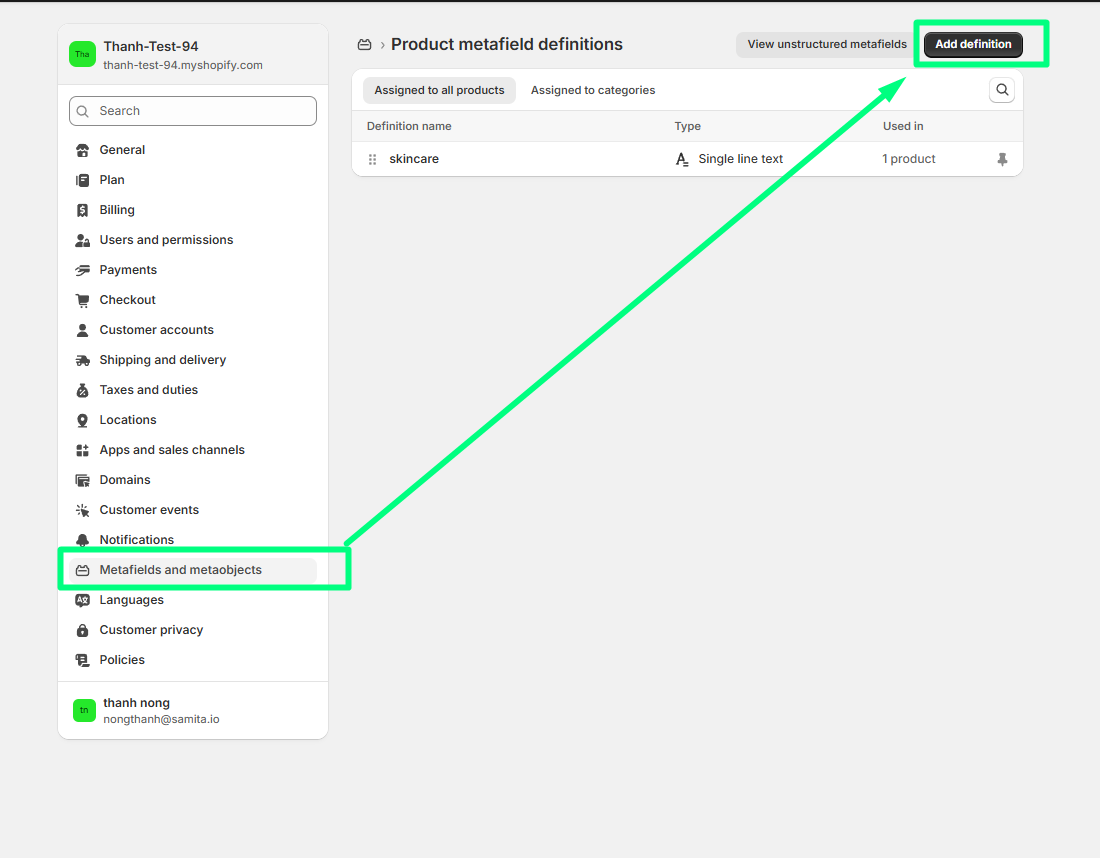Open the skincare definition row
Image resolution: width=1100 pixels, height=858 pixels.
click(x=414, y=159)
